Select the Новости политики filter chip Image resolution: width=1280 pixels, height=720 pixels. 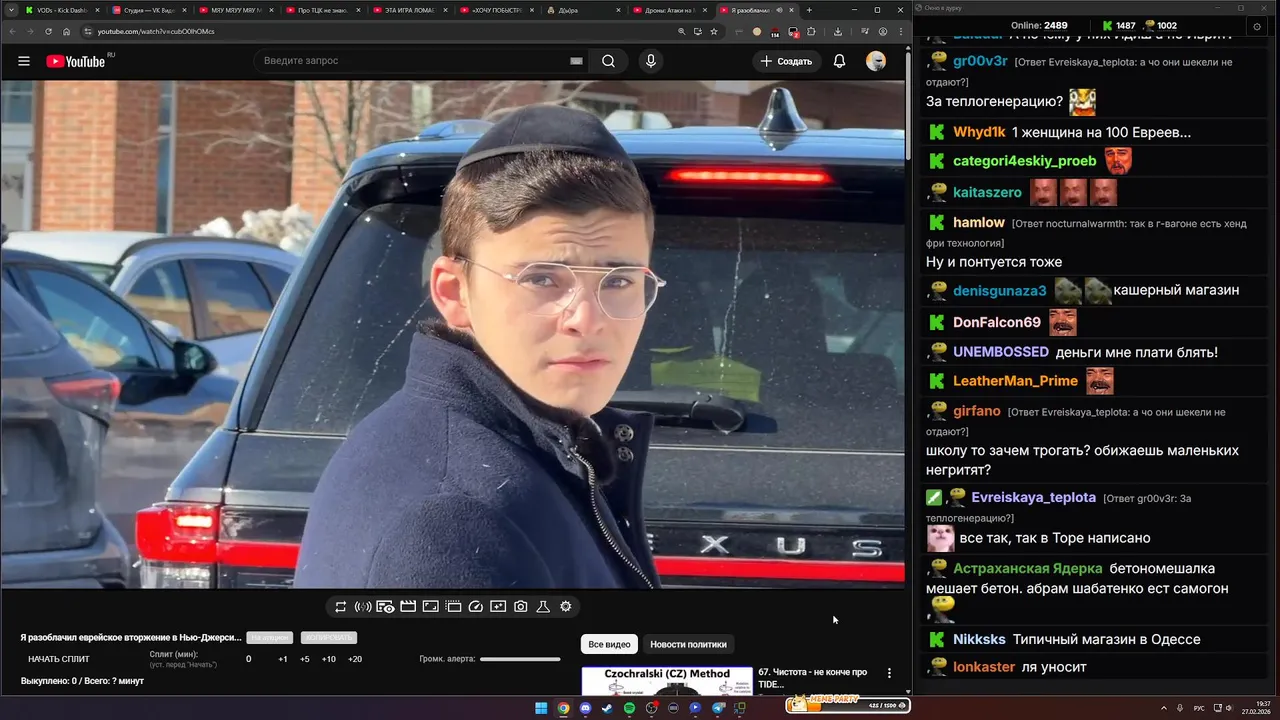(688, 644)
